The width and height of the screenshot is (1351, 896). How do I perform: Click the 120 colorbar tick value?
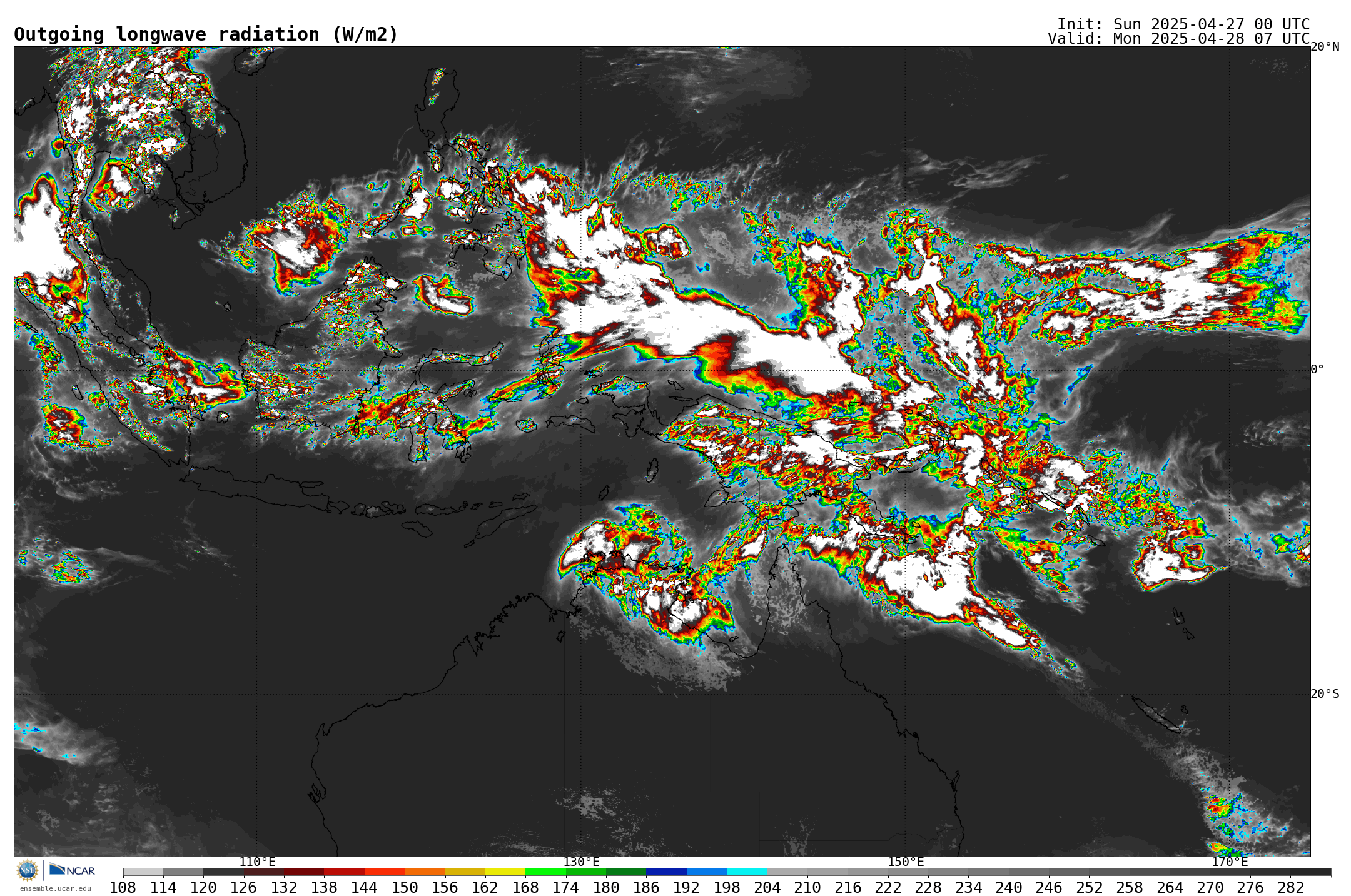tap(203, 887)
